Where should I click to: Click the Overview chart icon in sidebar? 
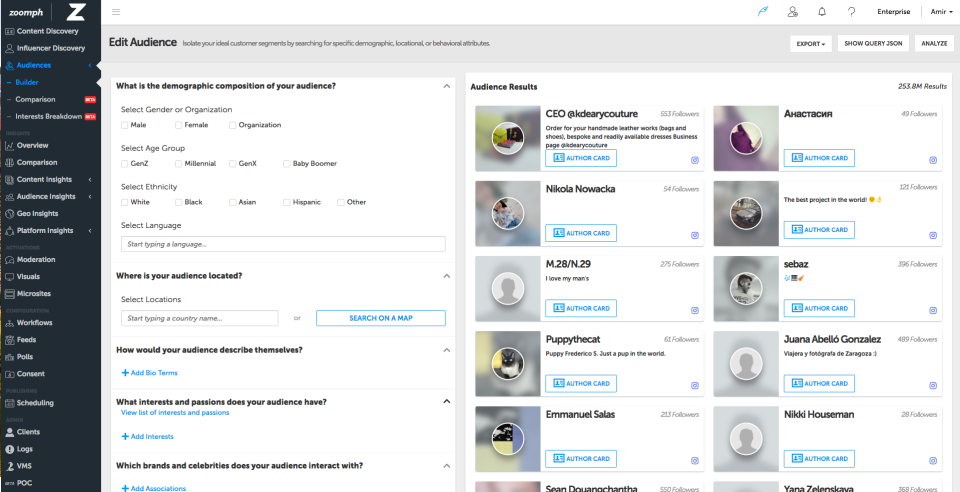pyautogui.click(x=9, y=146)
